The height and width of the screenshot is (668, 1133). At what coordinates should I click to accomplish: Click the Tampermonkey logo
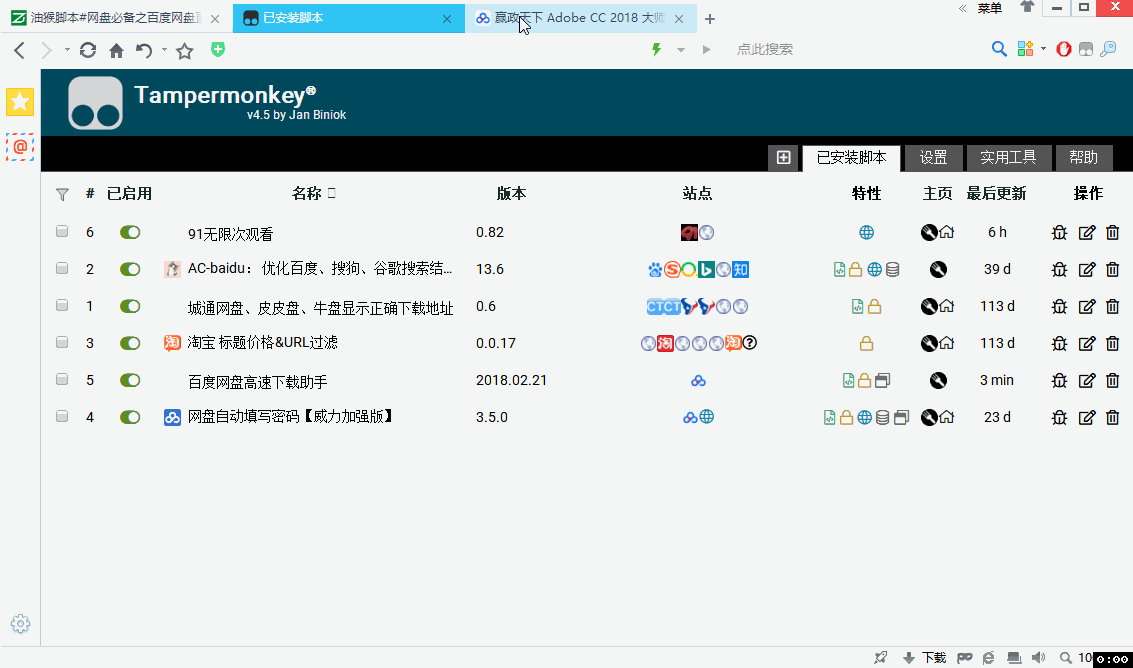(x=95, y=103)
